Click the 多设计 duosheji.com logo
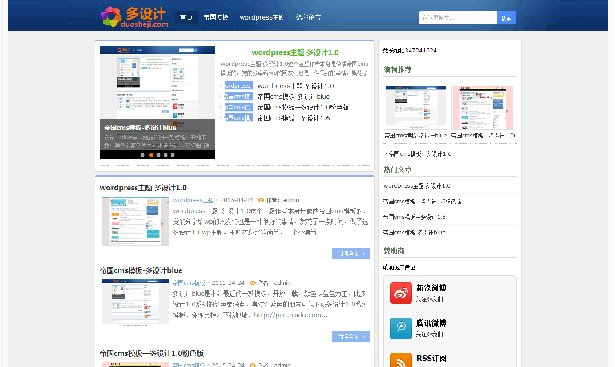Image resolution: width=615 pixels, height=367 pixels. (x=135, y=17)
